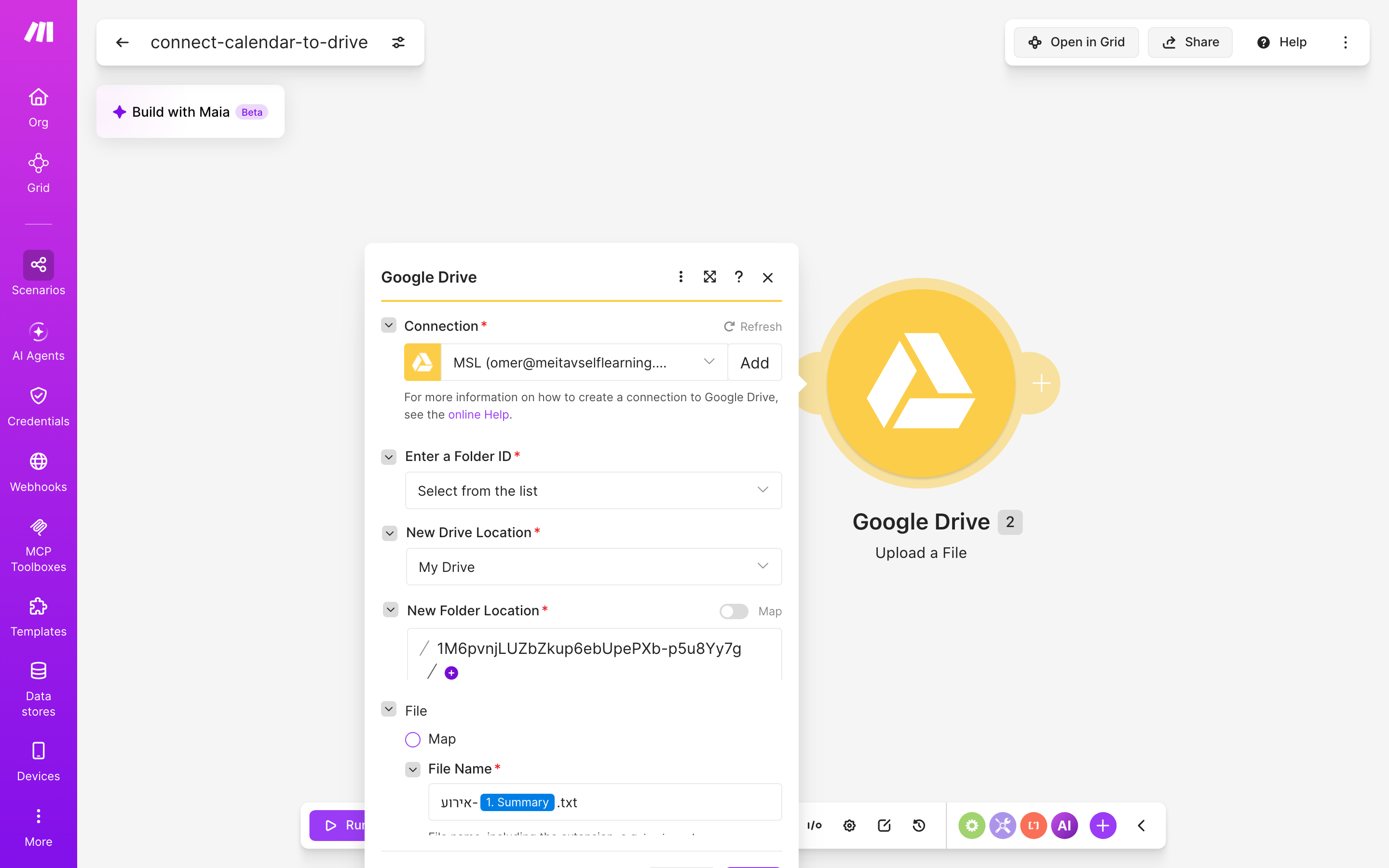
Task: Click purple plus to add subfolder
Action: click(x=451, y=673)
